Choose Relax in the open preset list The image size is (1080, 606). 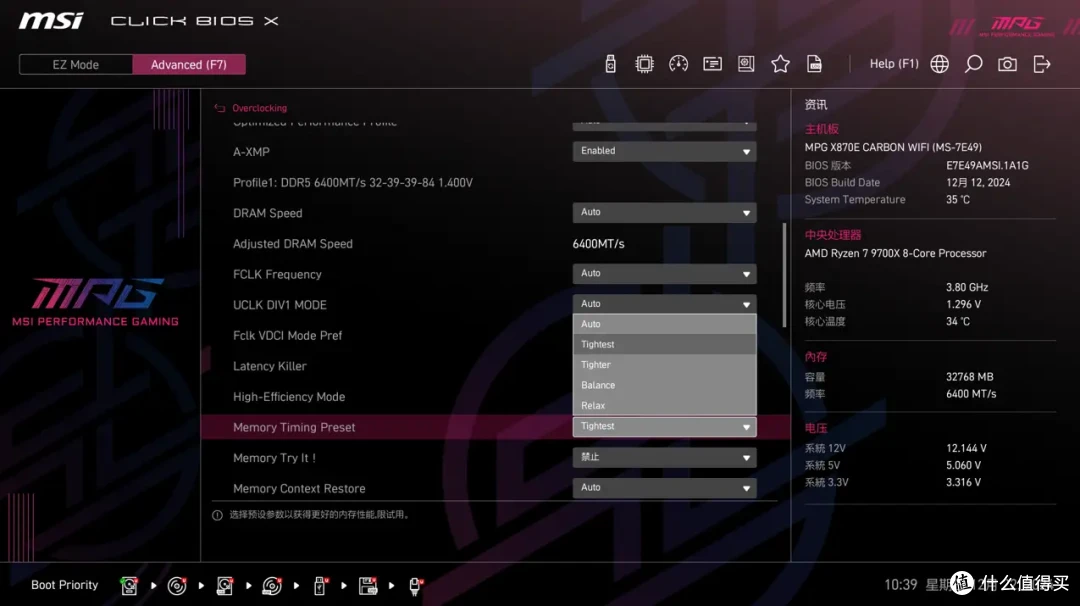click(664, 406)
